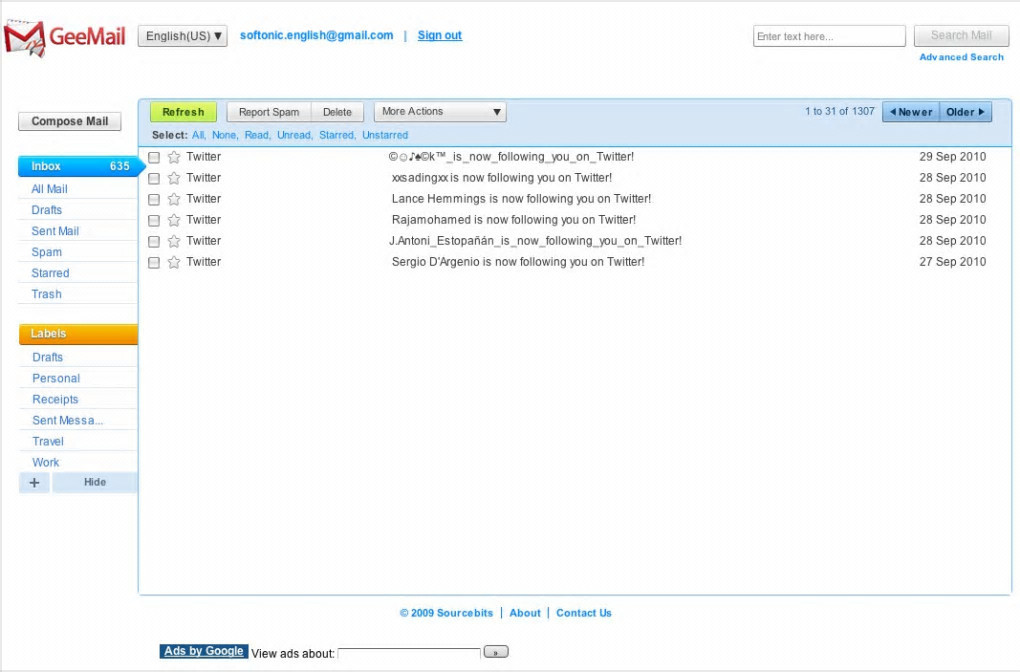
Task: Sign out of the account
Action: click(440, 35)
